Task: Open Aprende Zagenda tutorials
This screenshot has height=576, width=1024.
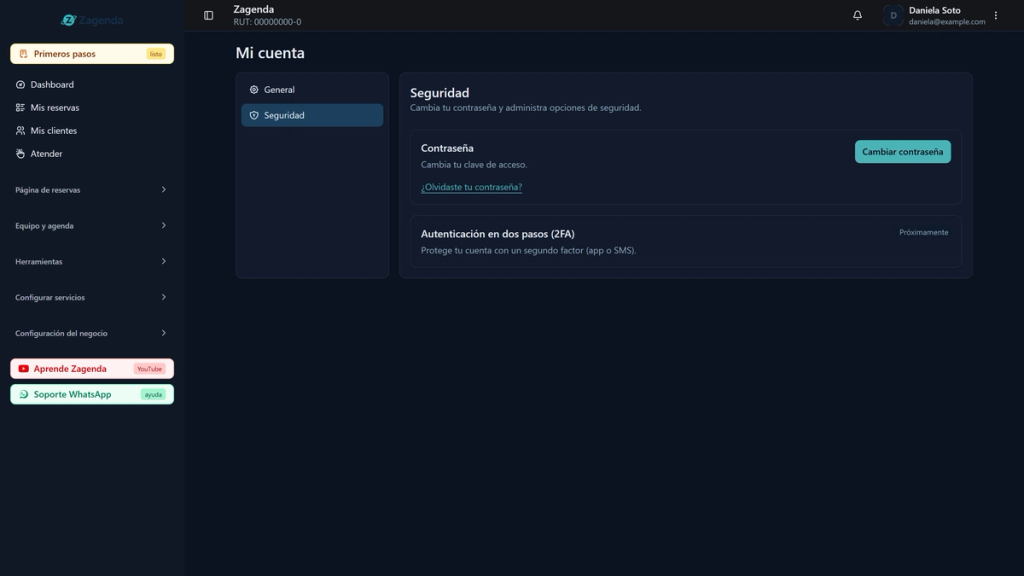Action: coord(91,368)
